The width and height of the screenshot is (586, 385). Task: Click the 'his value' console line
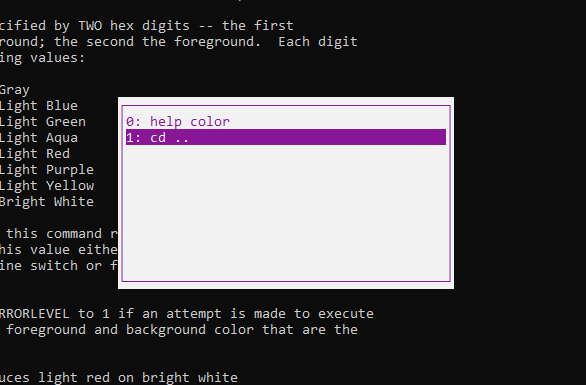pos(59,250)
